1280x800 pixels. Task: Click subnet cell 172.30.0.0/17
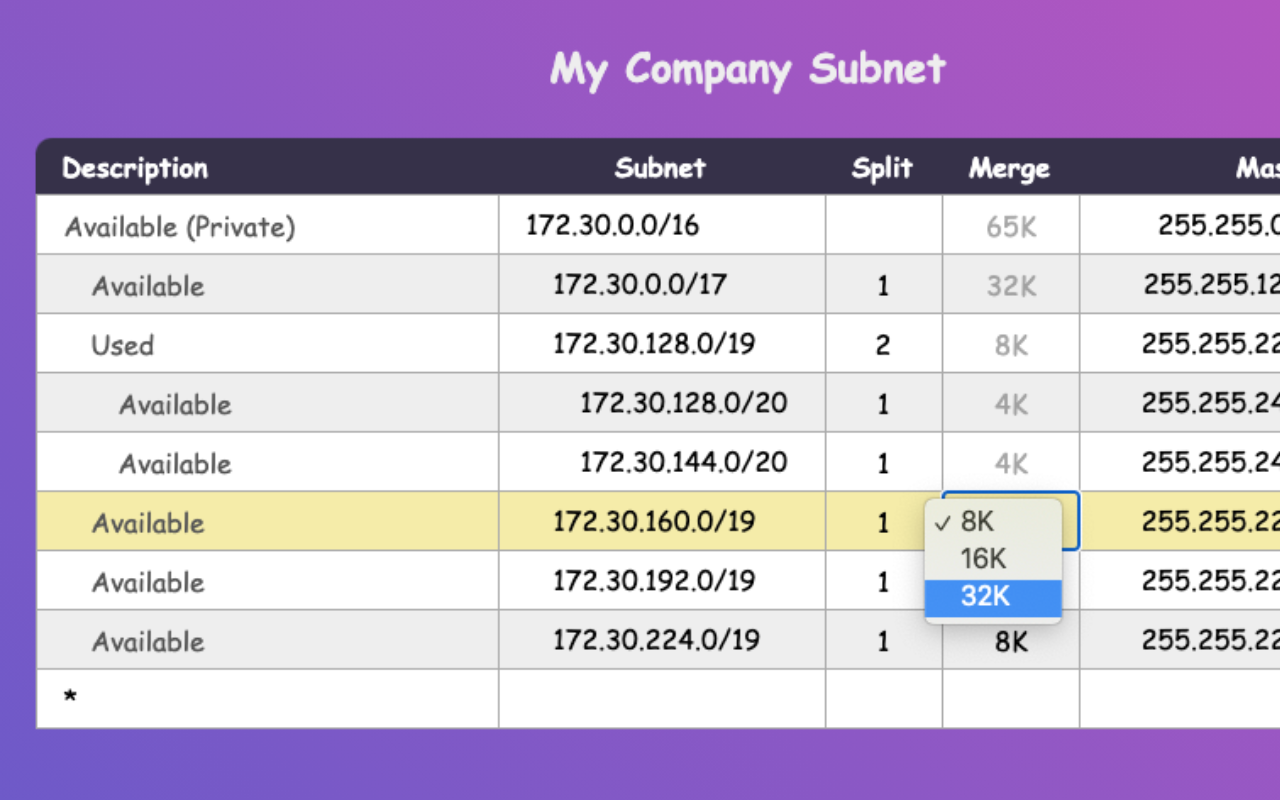[x=662, y=284]
